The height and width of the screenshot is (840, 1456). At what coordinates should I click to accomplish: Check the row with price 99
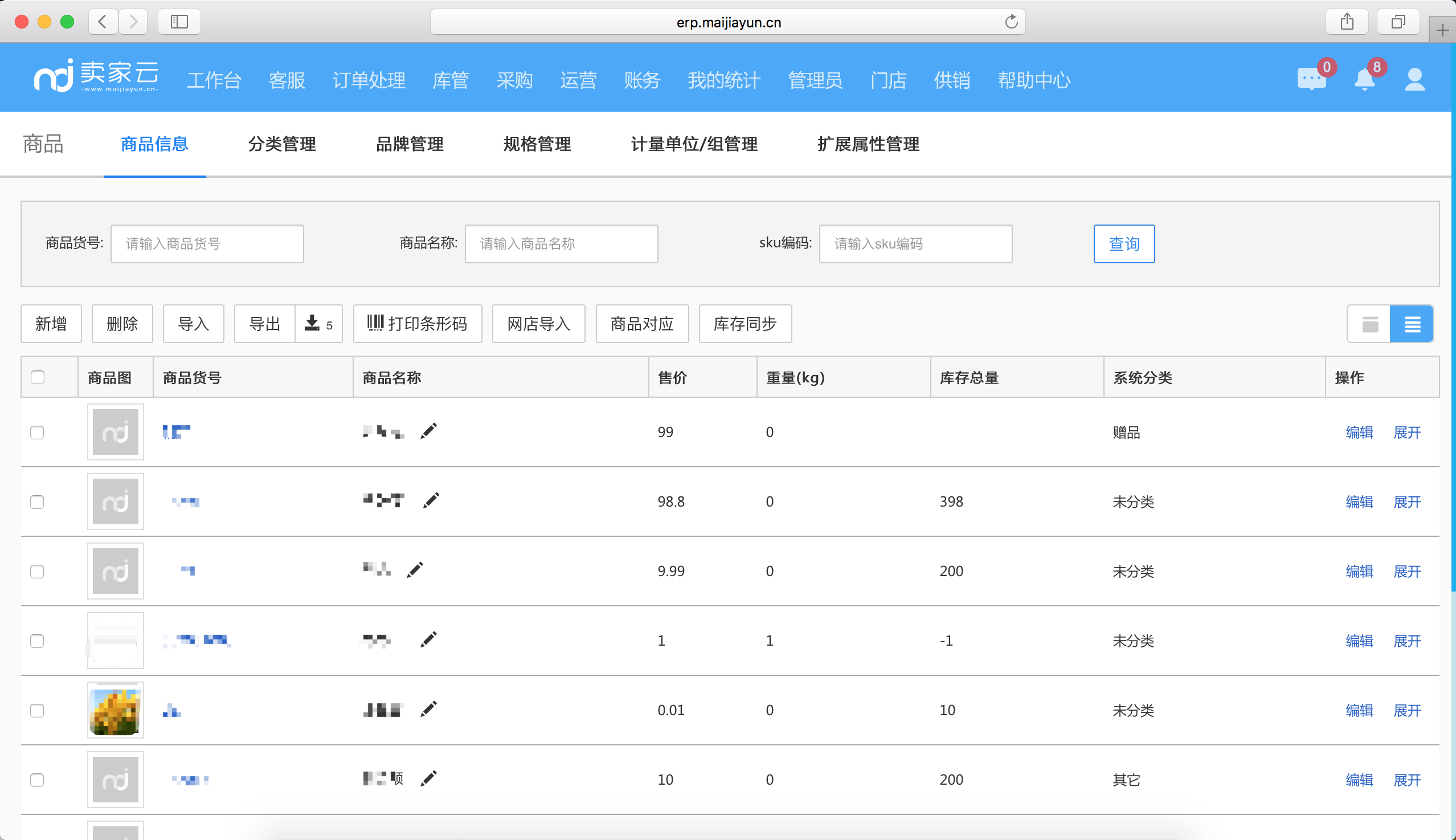38,433
